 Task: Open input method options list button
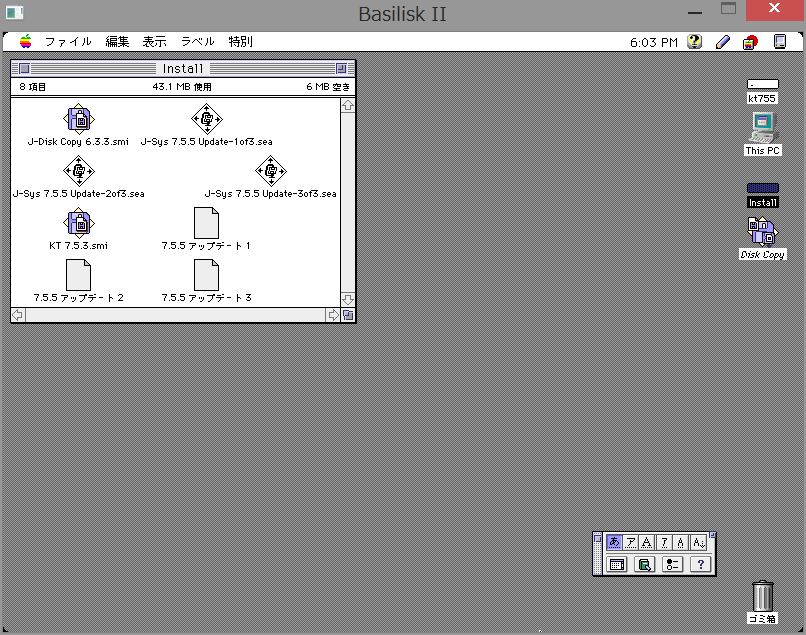pyautogui.click(x=672, y=565)
